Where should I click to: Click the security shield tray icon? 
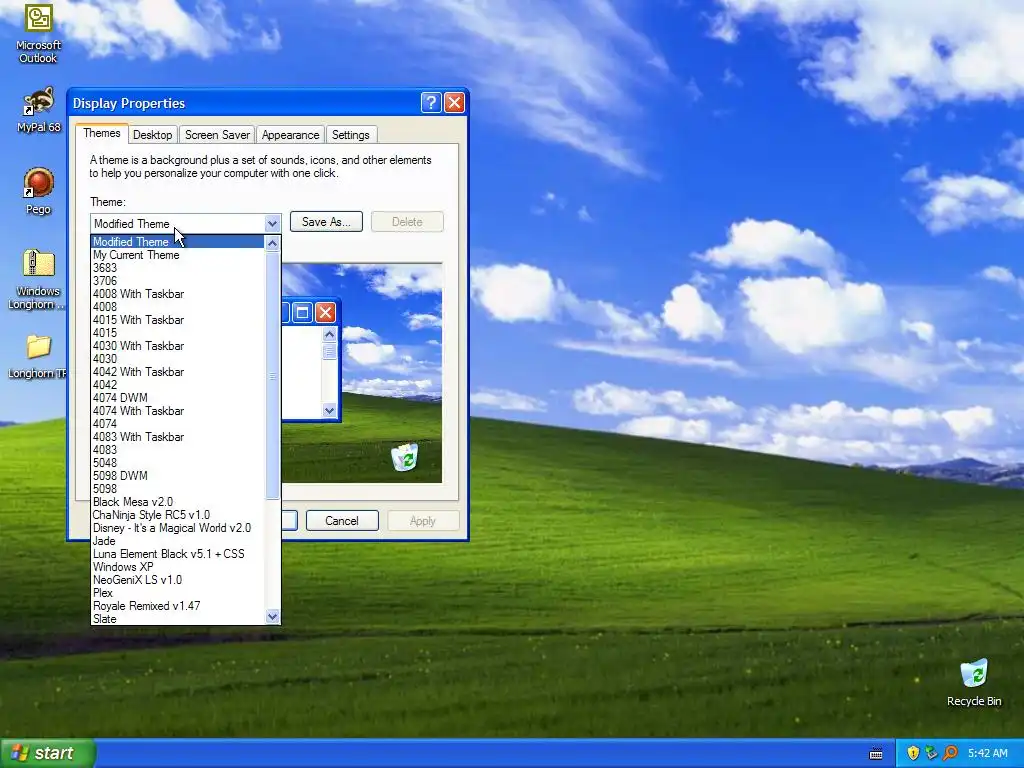click(913, 753)
